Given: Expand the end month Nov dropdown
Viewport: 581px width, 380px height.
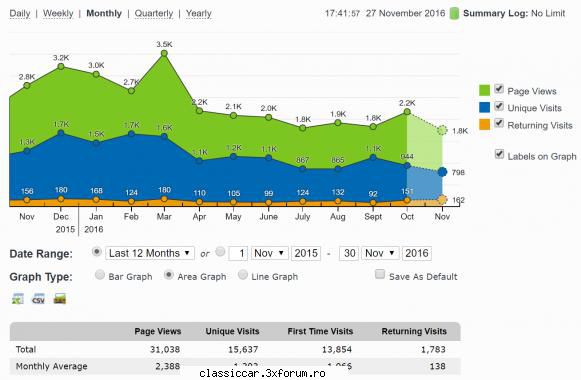Looking at the screenshot, I should point(380,253).
